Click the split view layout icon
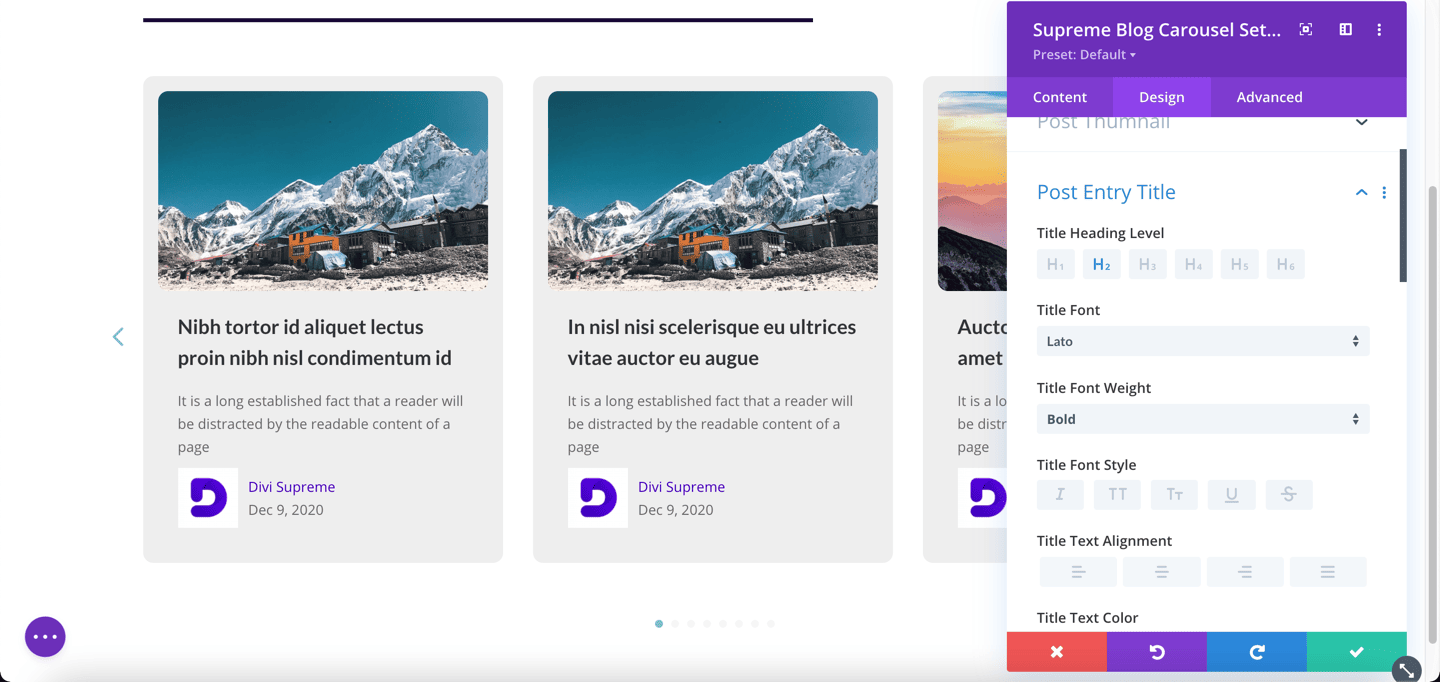This screenshot has width=1440, height=682. pyautogui.click(x=1345, y=29)
